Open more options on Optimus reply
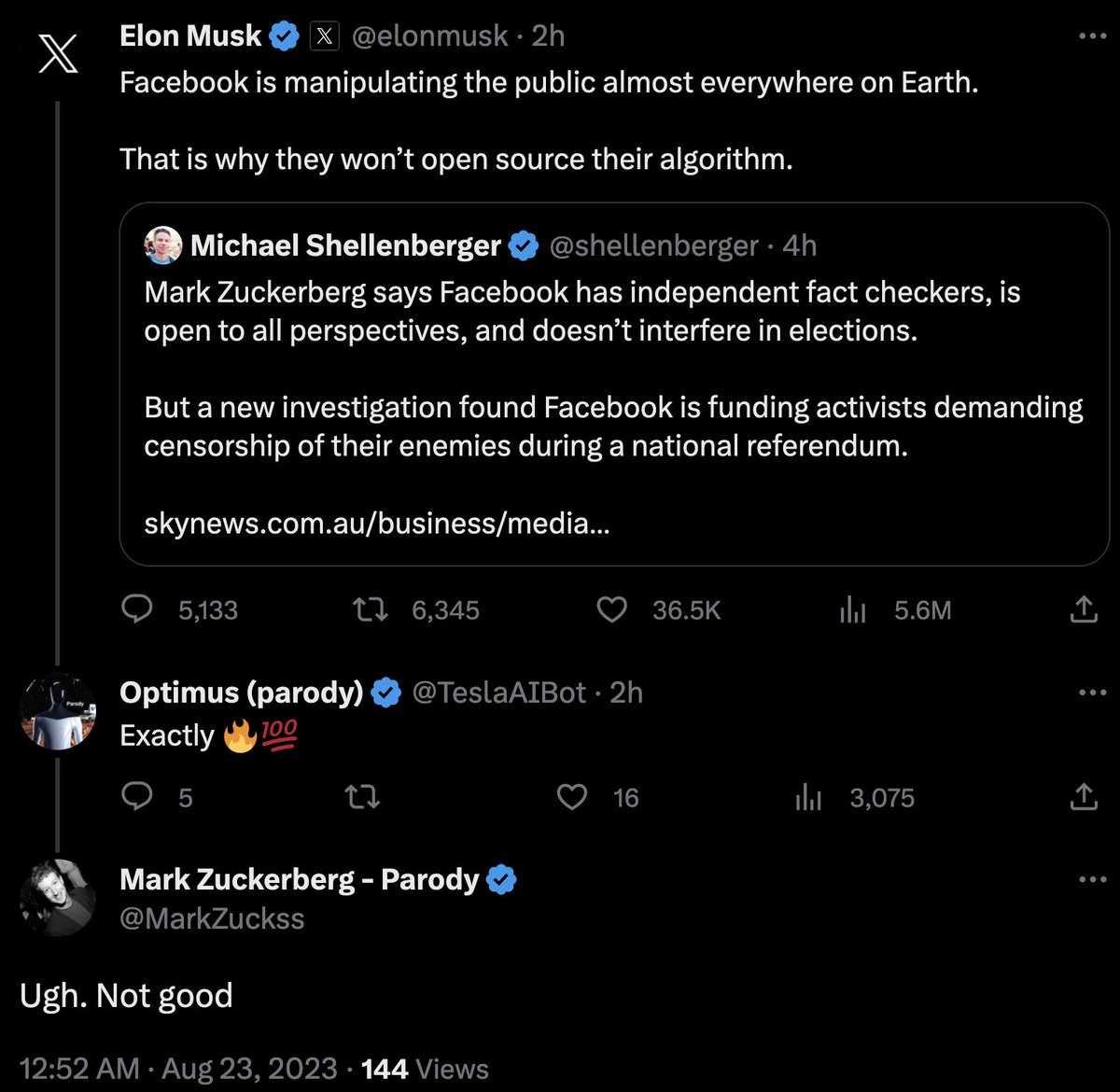The image size is (1120, 1092). [1092, 693]
